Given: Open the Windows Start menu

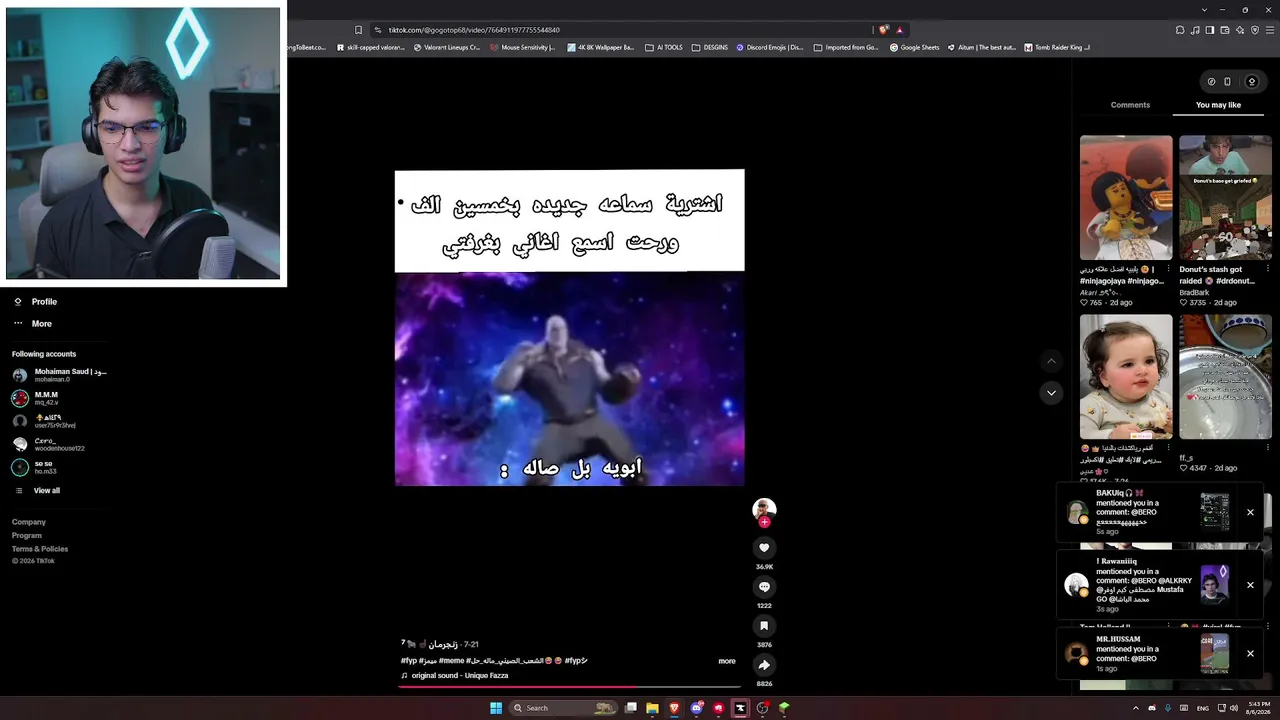Looking at the screenshot, I should pos(495,708).
